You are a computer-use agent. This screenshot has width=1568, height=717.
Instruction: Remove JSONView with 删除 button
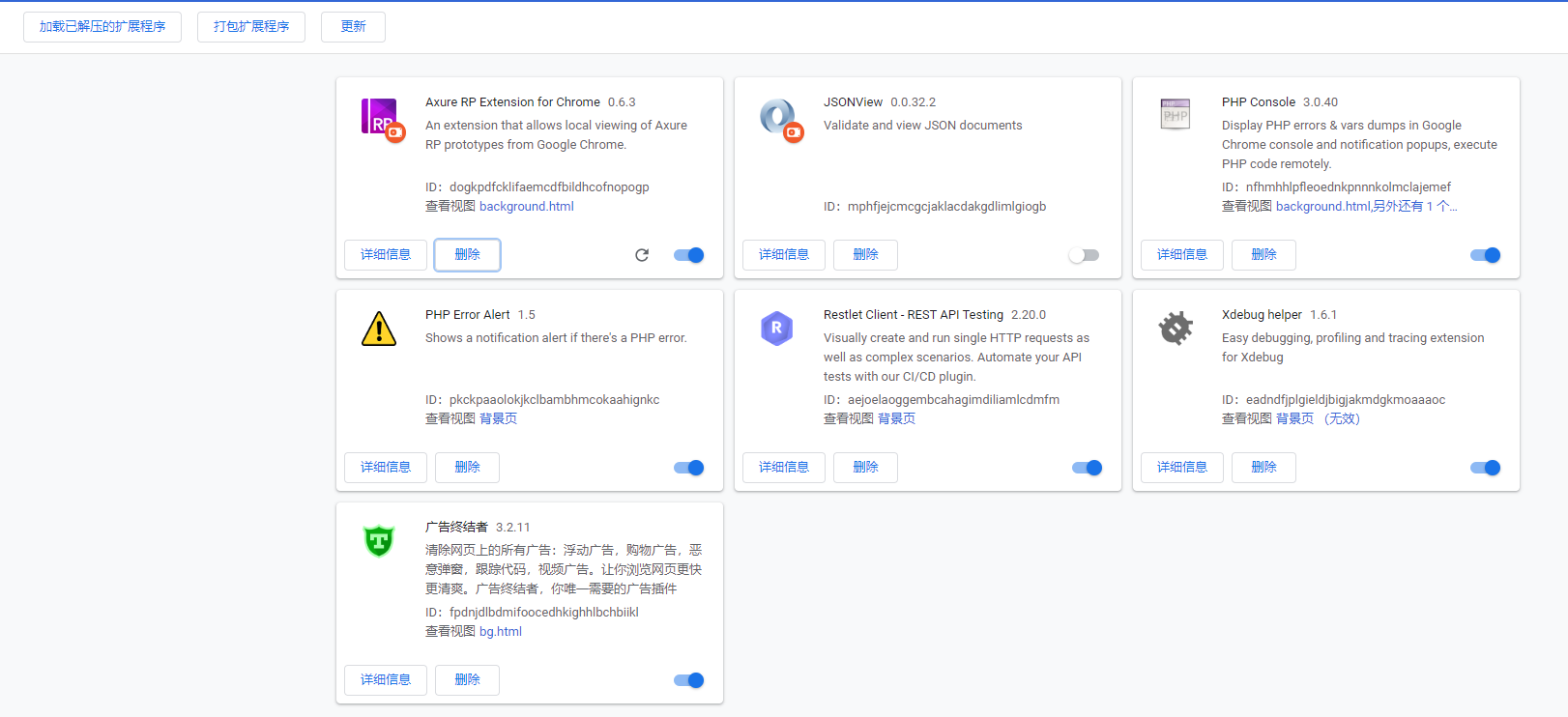pos(865,255)
